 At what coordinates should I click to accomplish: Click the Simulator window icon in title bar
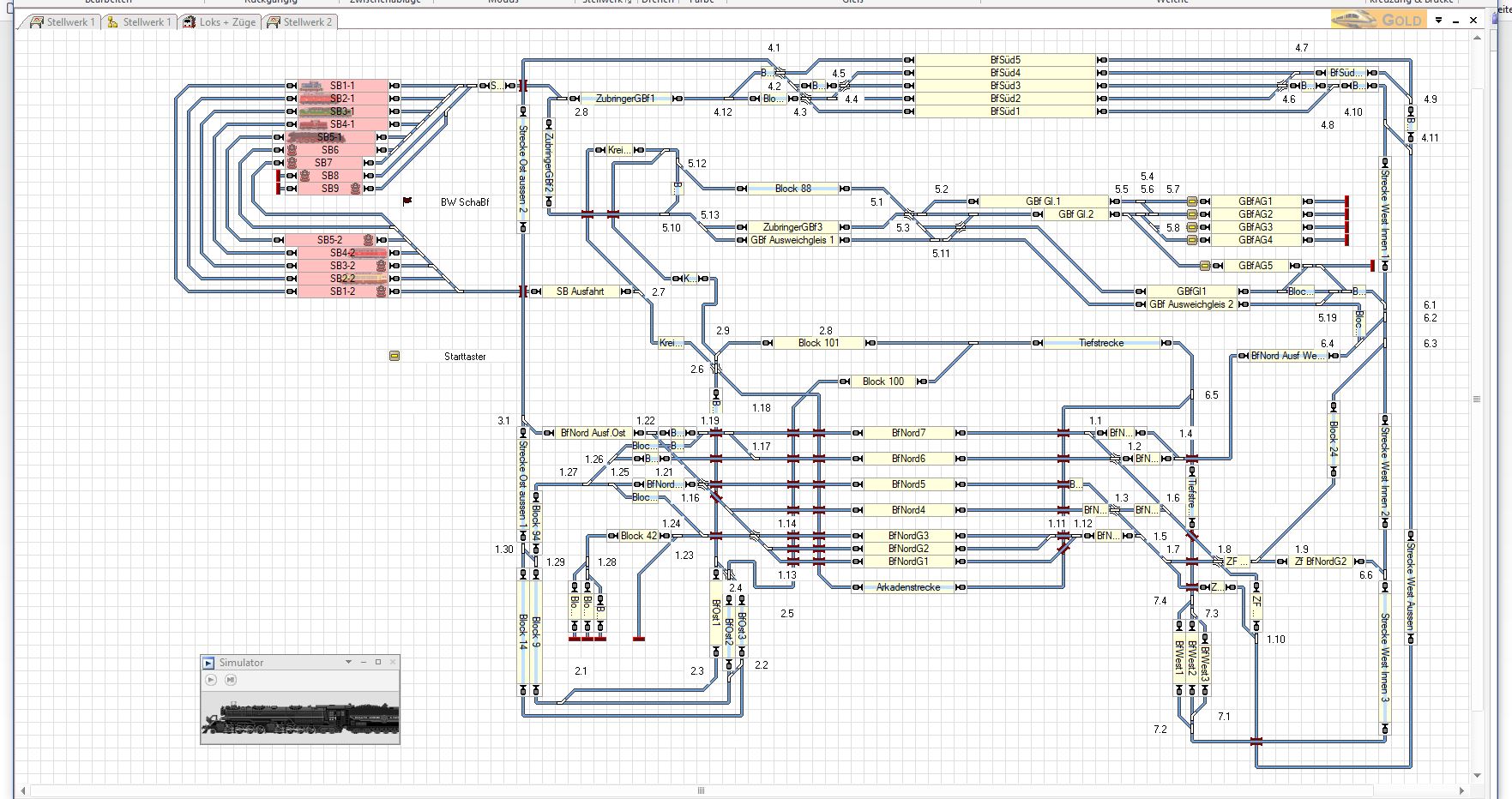pos(208,663)
